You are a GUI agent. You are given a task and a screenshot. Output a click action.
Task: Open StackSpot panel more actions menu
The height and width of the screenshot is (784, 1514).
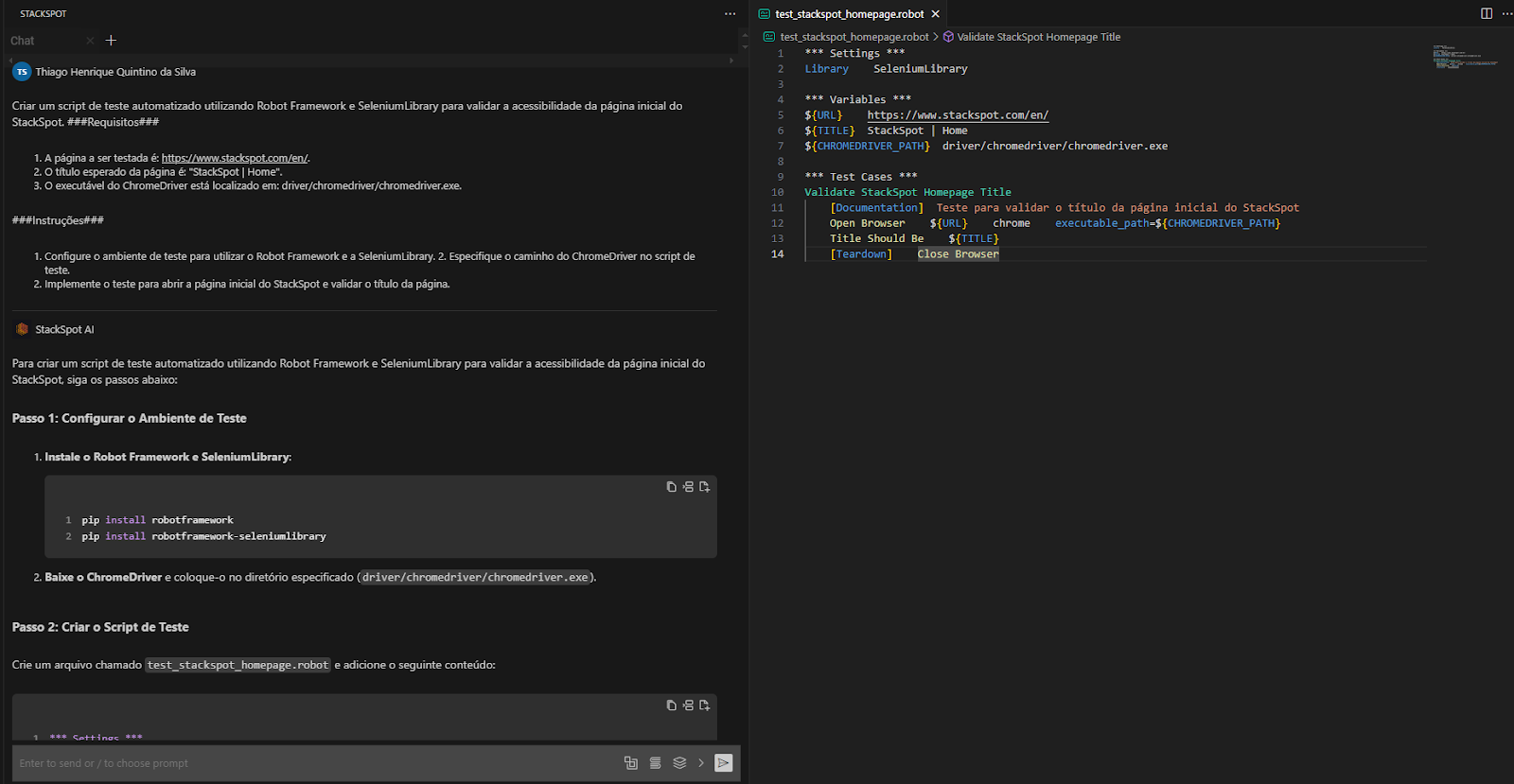click(730, 13)
